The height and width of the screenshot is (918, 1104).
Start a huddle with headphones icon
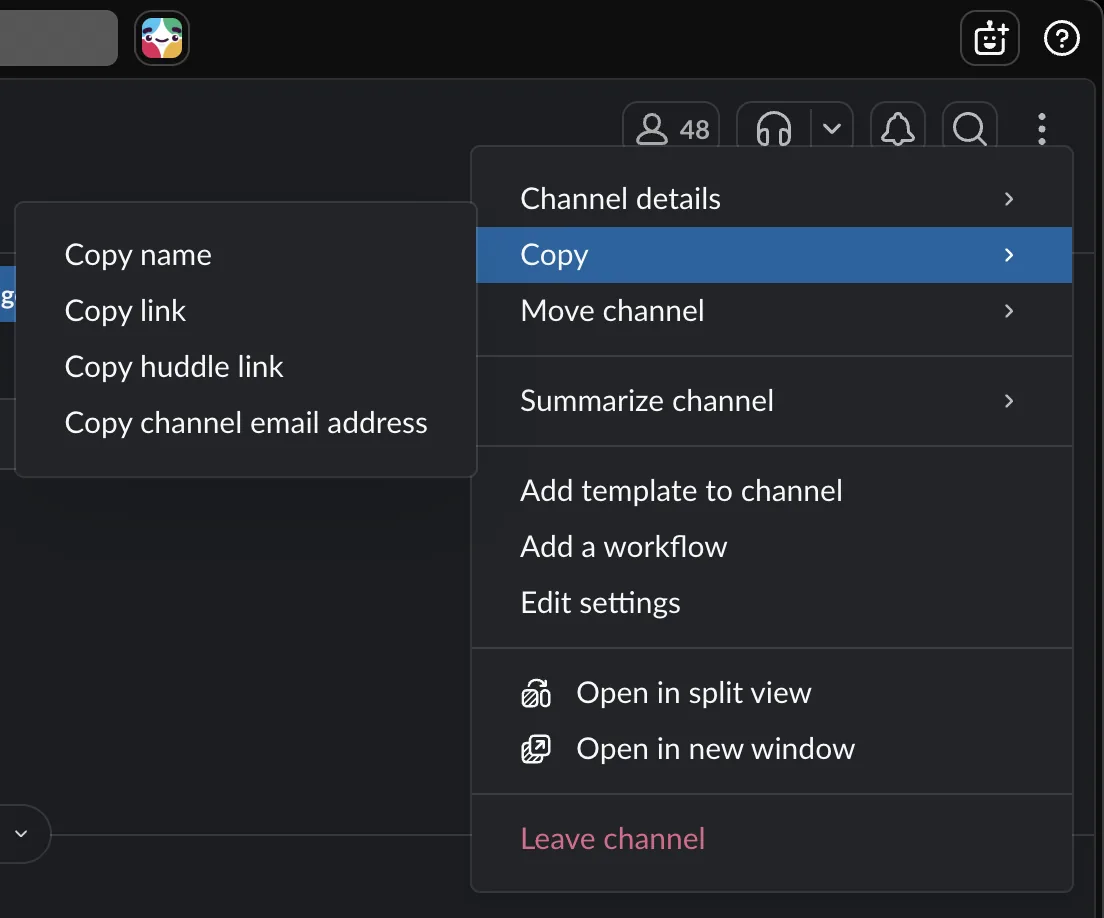tap(774, 129)
